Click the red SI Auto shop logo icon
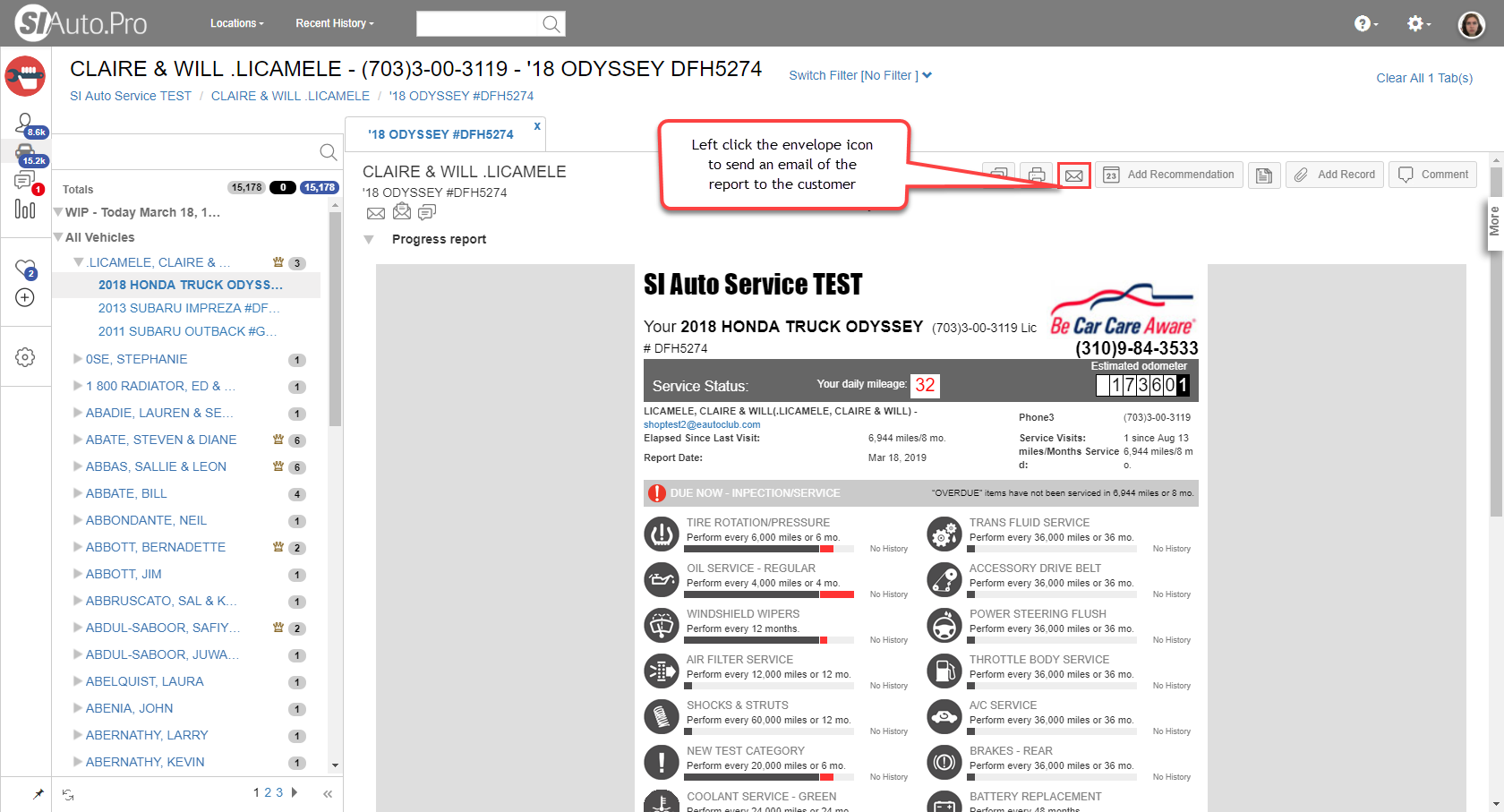The height and width of the screenshot is (812, 1504). pos(25,76)
